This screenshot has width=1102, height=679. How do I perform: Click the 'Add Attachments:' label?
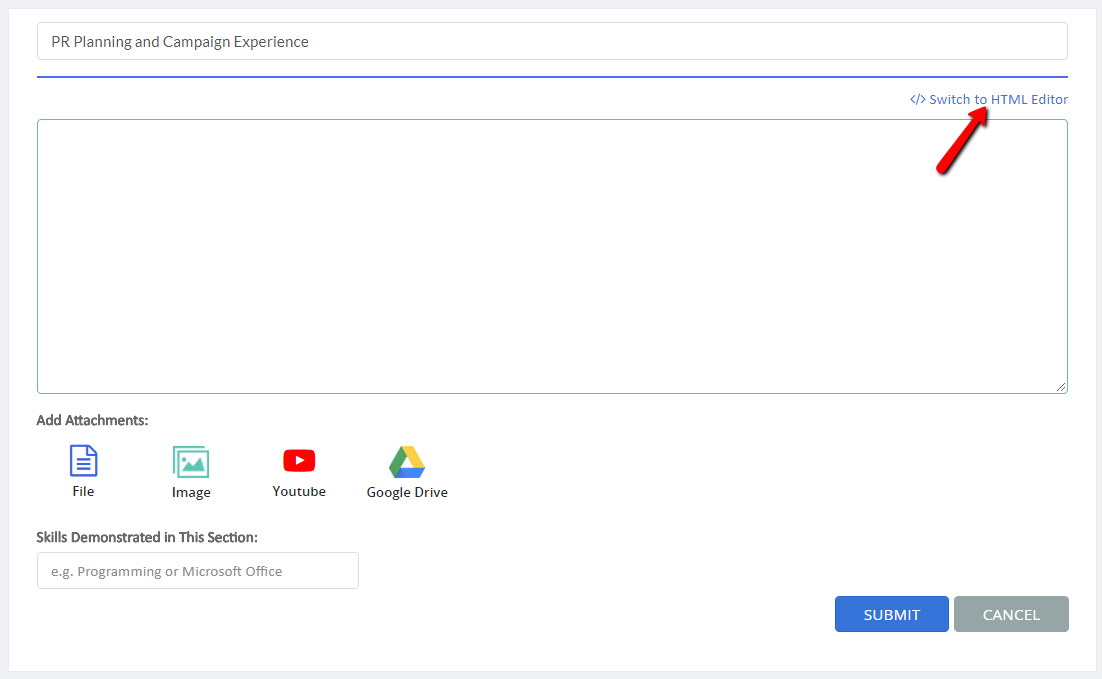coord(92,420)
